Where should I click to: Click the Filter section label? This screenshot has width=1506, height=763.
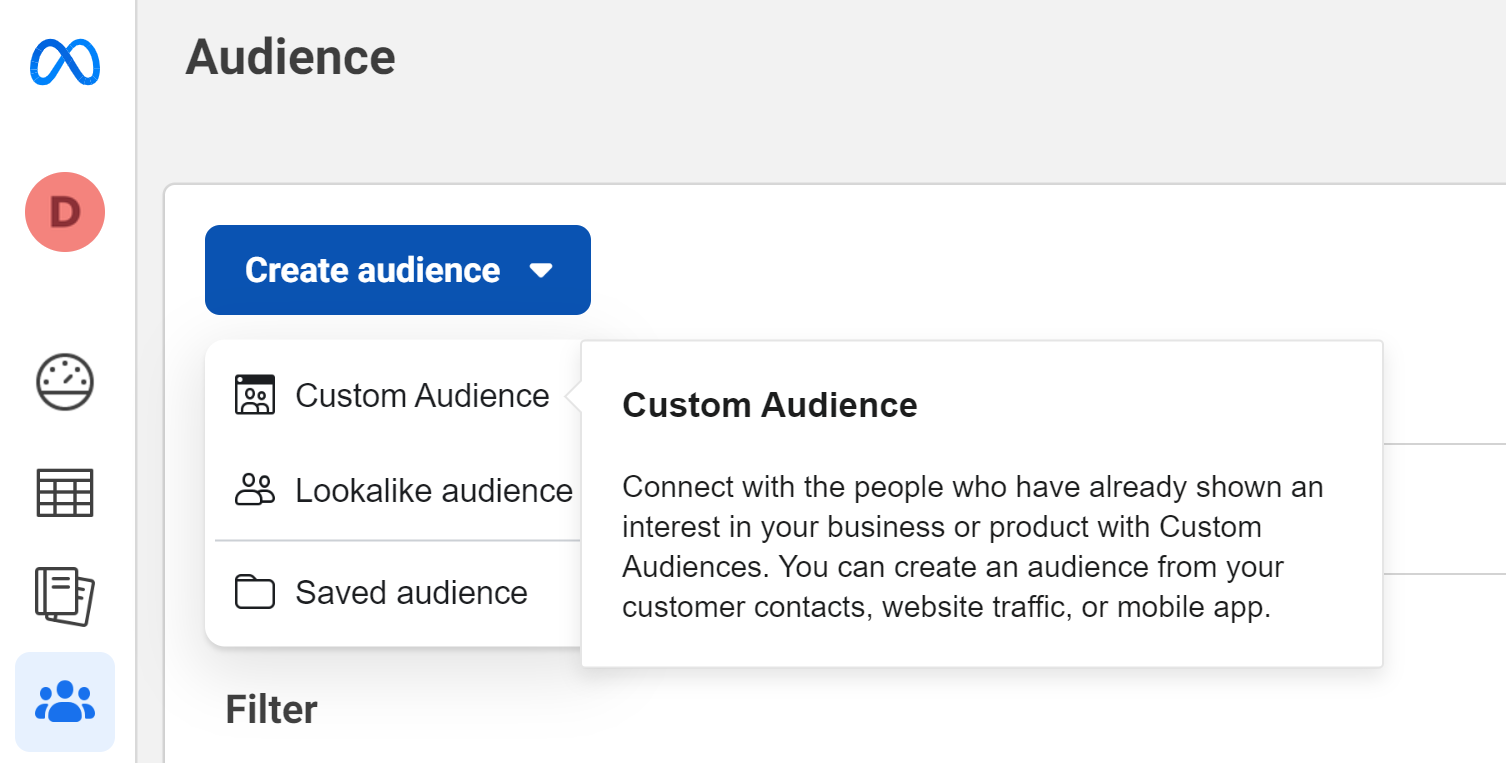pyautogui.click(x=271, y=709)
